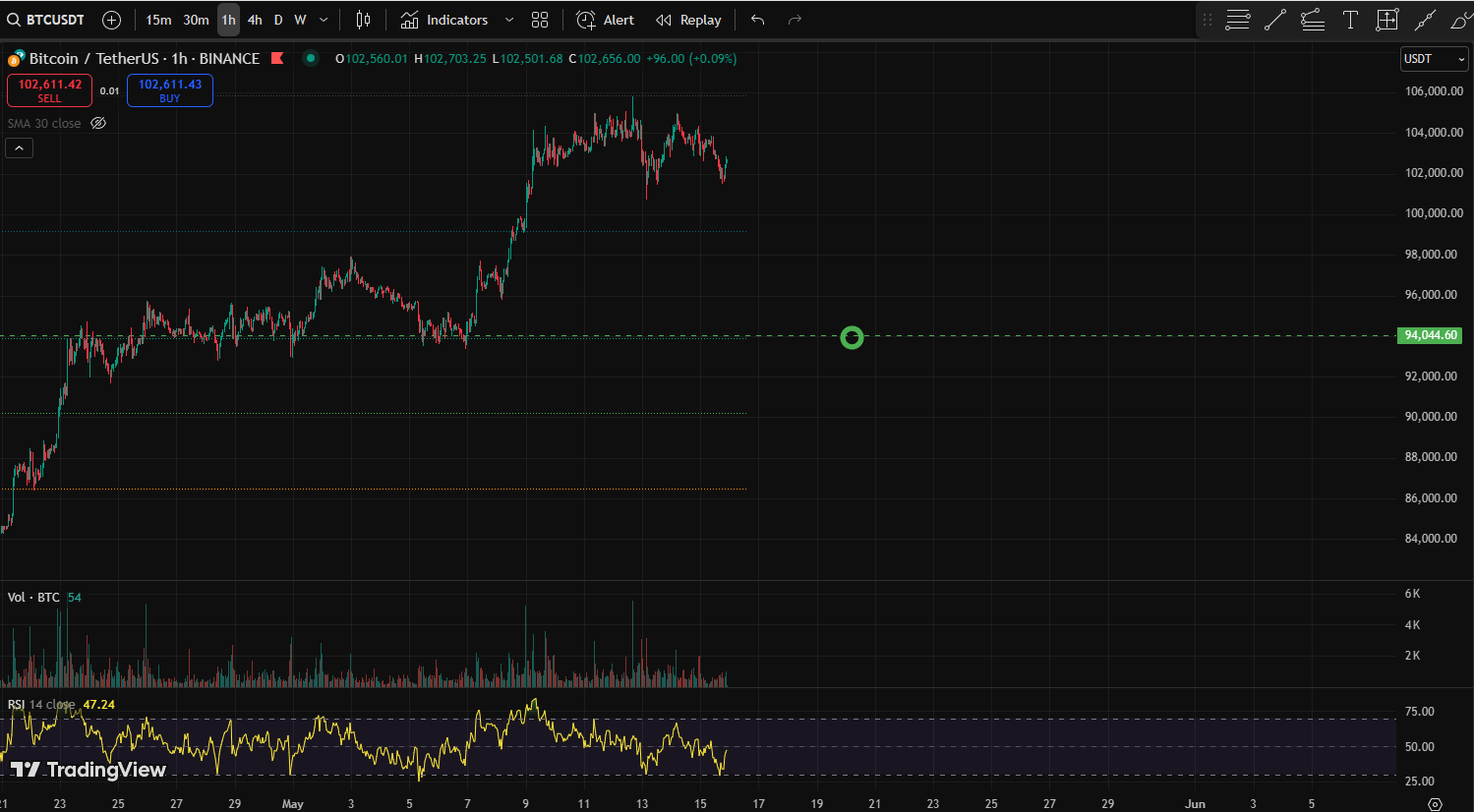Click the open value O102,560.01
1474x812 pixels.
[x=372, y=59]
